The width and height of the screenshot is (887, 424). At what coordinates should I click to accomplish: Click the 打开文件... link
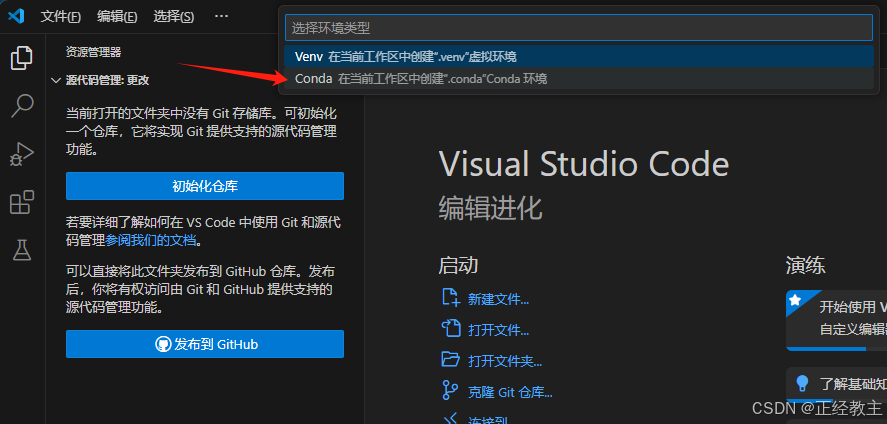click(x=498, y=330)
